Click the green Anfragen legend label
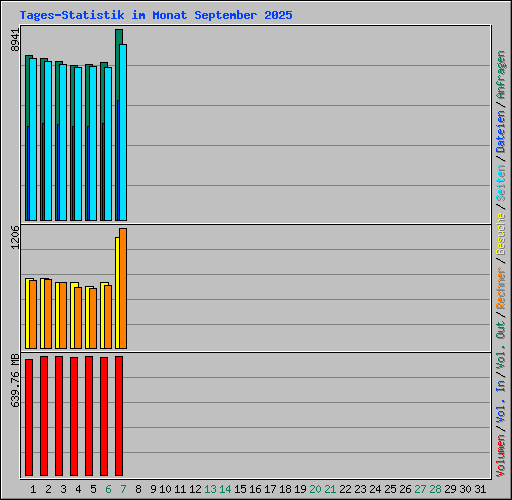The width and height of the screenshot is (512, 500). 501,75
